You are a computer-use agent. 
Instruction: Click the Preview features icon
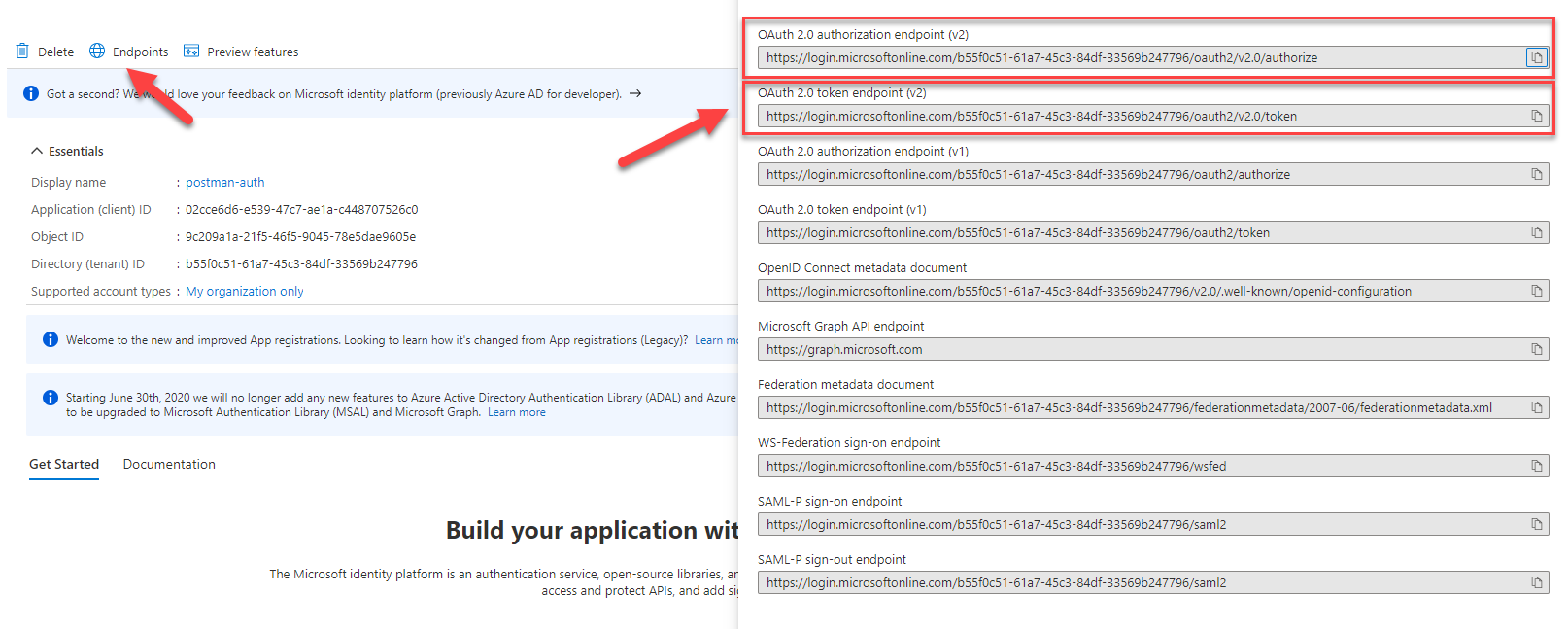click(x=191, y=51)
